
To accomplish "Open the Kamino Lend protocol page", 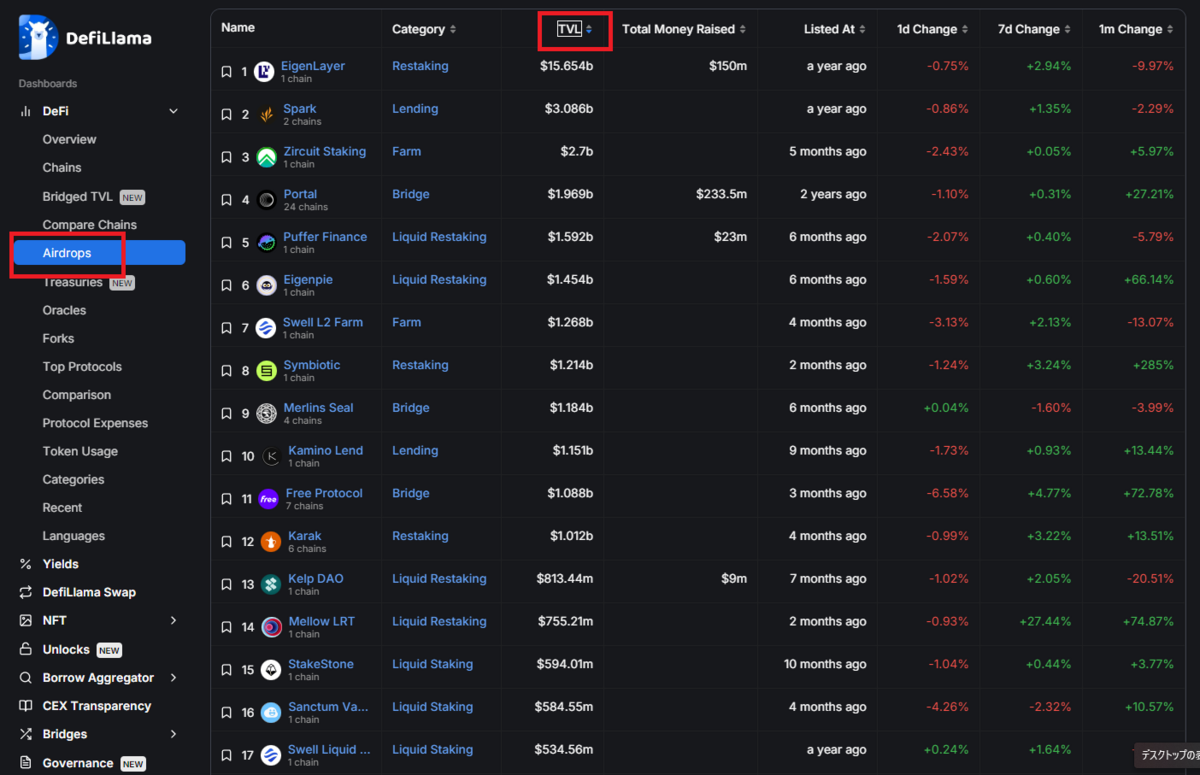I will pos(325,450).
